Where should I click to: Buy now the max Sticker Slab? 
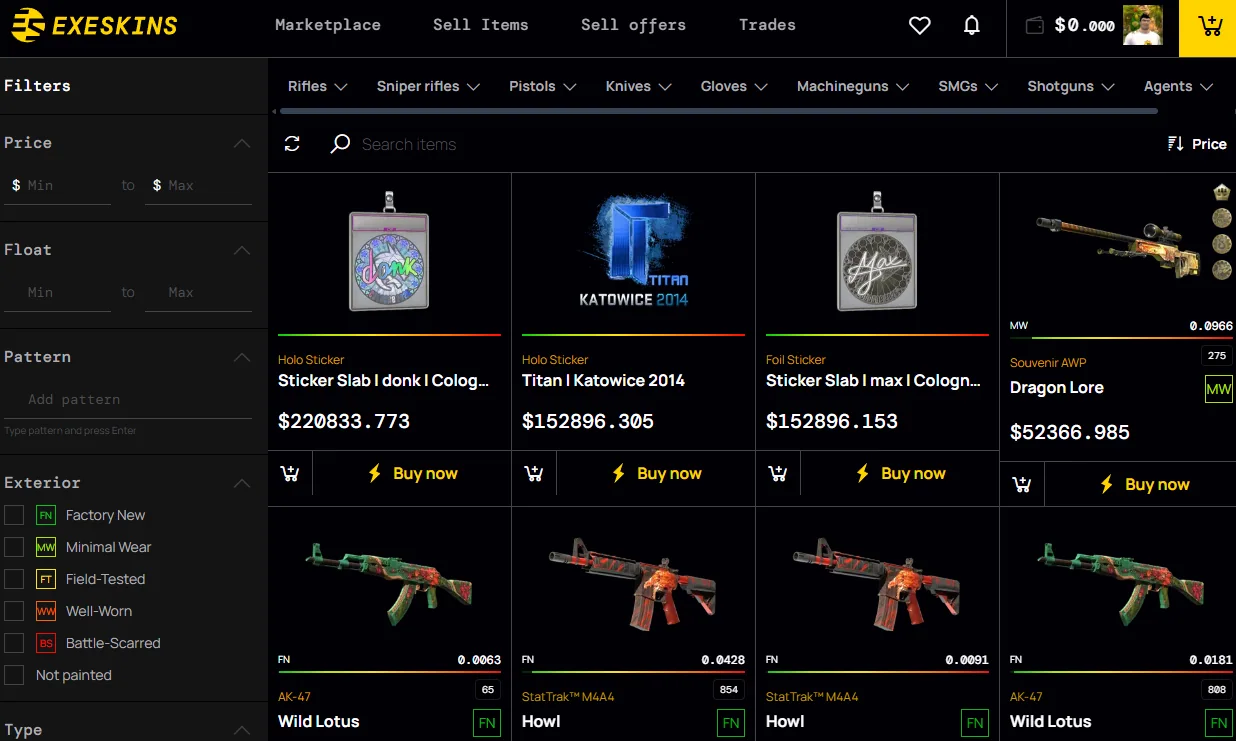point(900,473)
